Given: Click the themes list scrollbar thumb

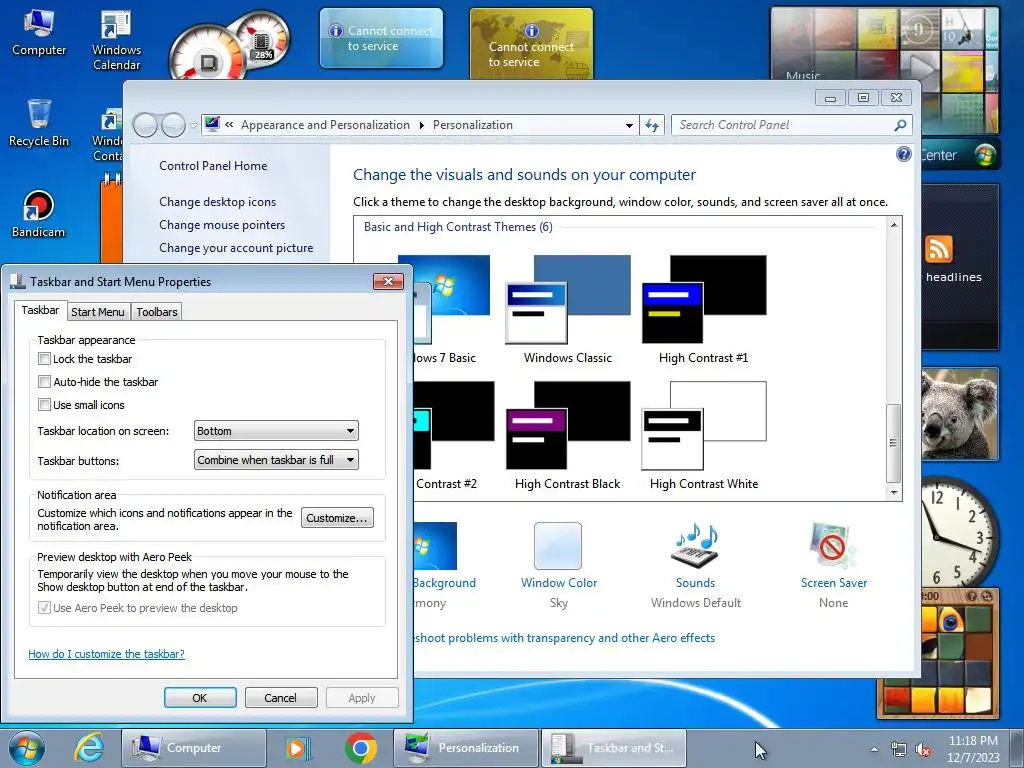Looking at the screenshot, I should [x=893, y=443].
